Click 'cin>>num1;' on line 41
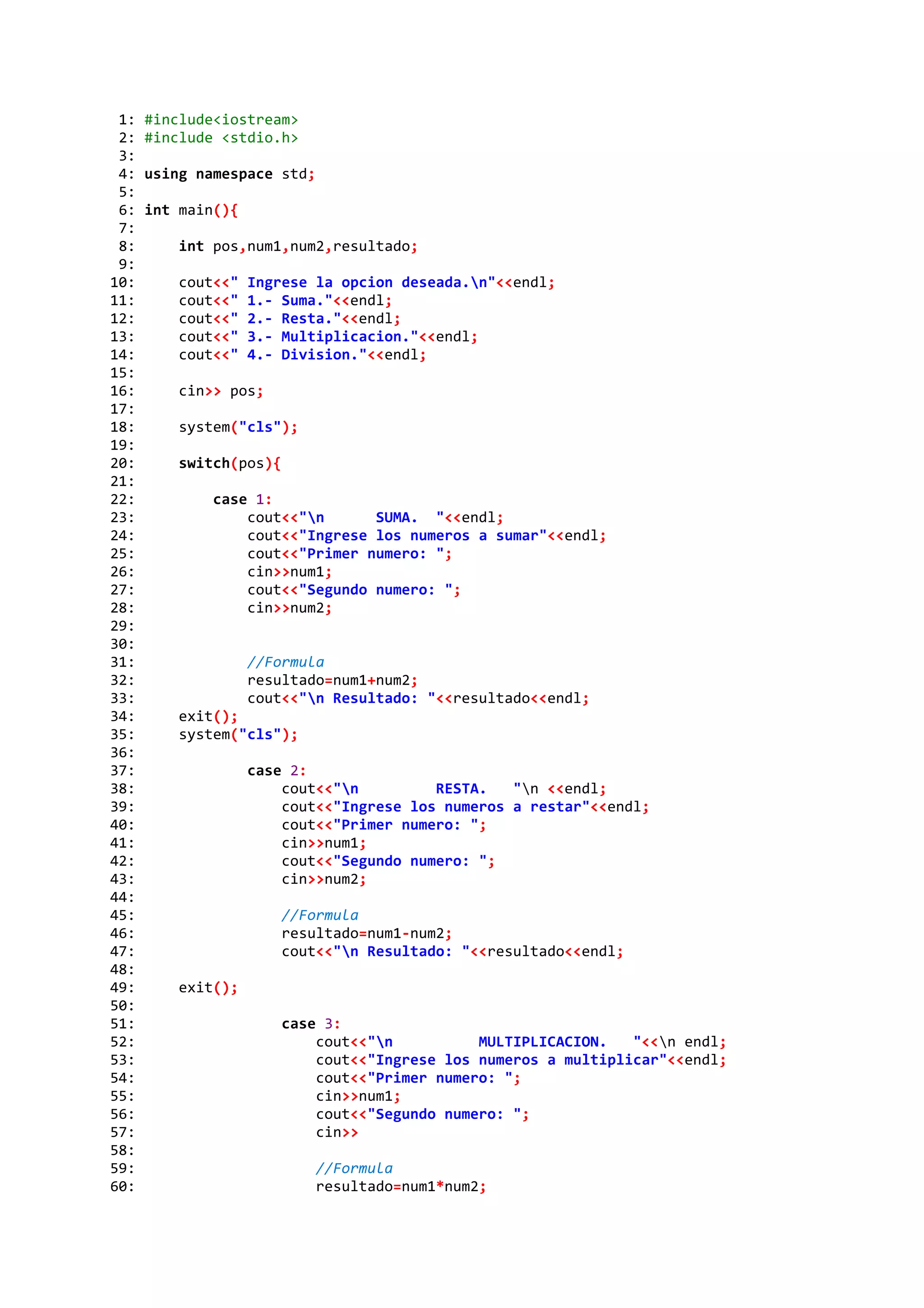The width and height of the screenshot is (924, 1308). point(323,843)
